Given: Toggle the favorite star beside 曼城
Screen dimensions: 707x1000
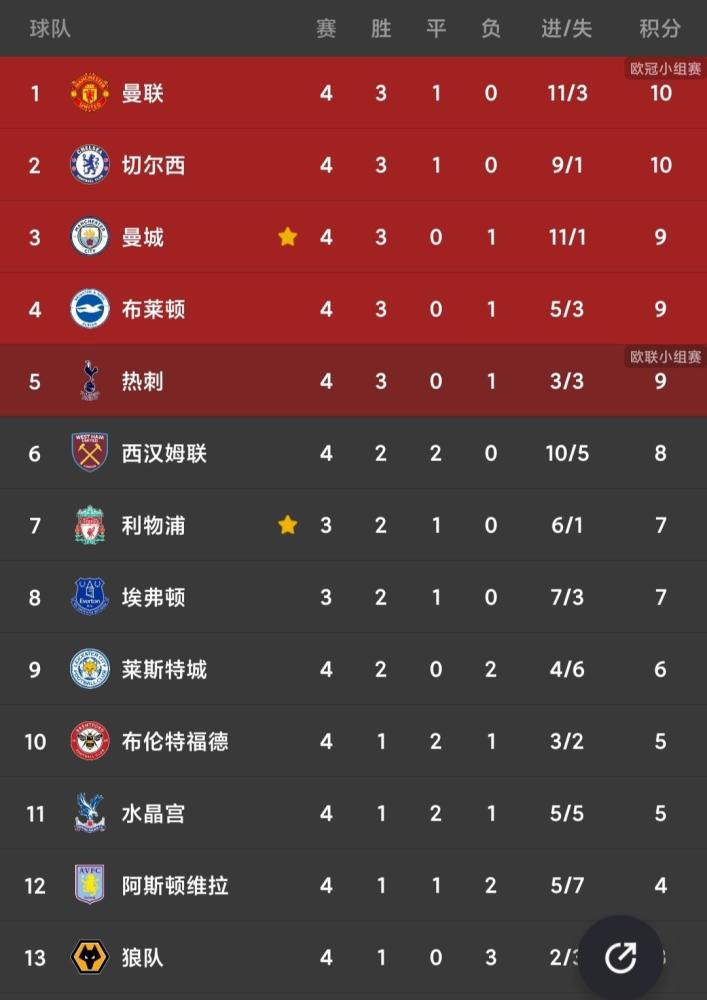Looking at the screenshot, I should tap(288, 237).
